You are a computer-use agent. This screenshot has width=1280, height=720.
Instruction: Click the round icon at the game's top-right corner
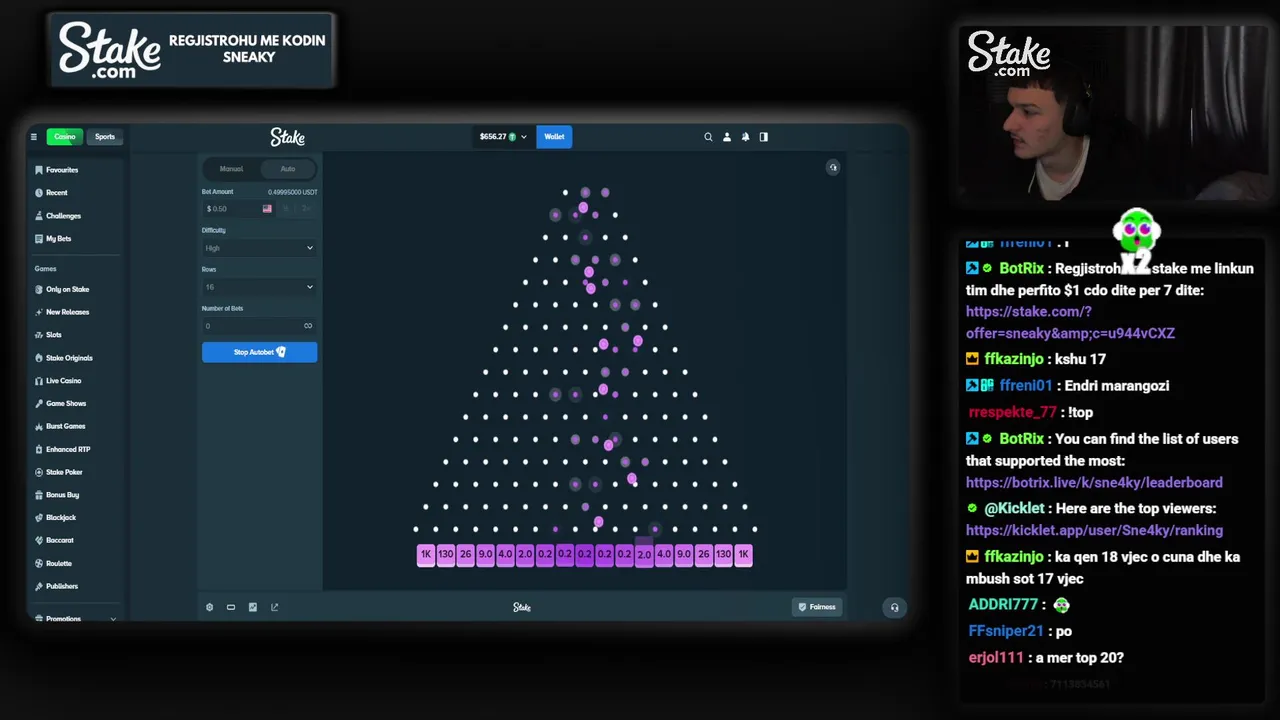coord(833,168)
